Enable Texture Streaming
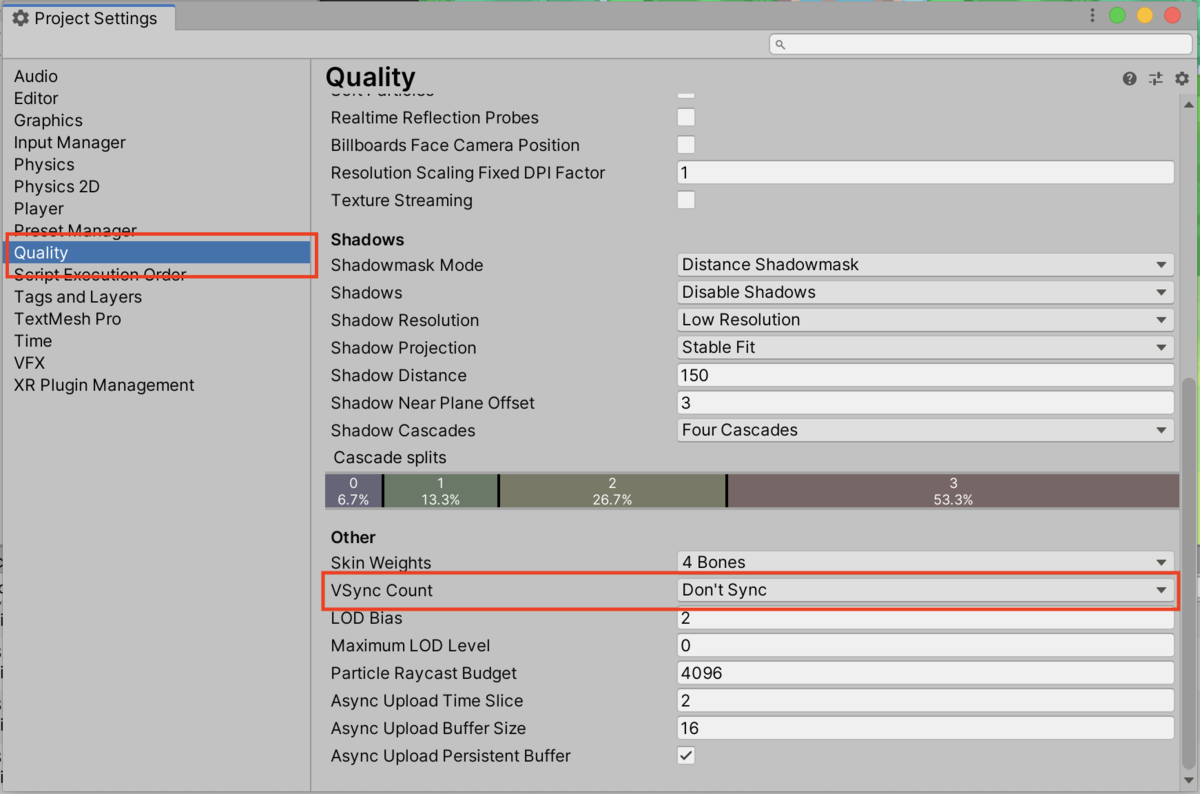 (686, 199)
